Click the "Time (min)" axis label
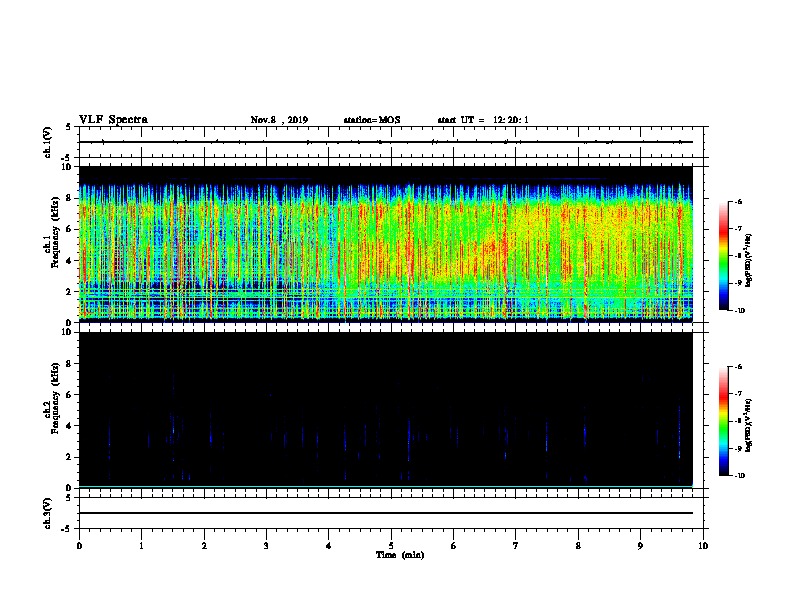The image size is (792, 612). (x=400, y=555)
